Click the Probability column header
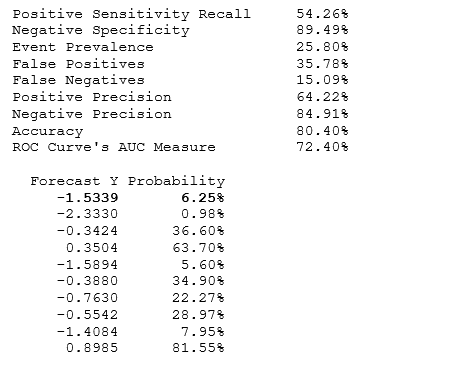The width and height of the screenshot is (472, 369). coord(177,181)
